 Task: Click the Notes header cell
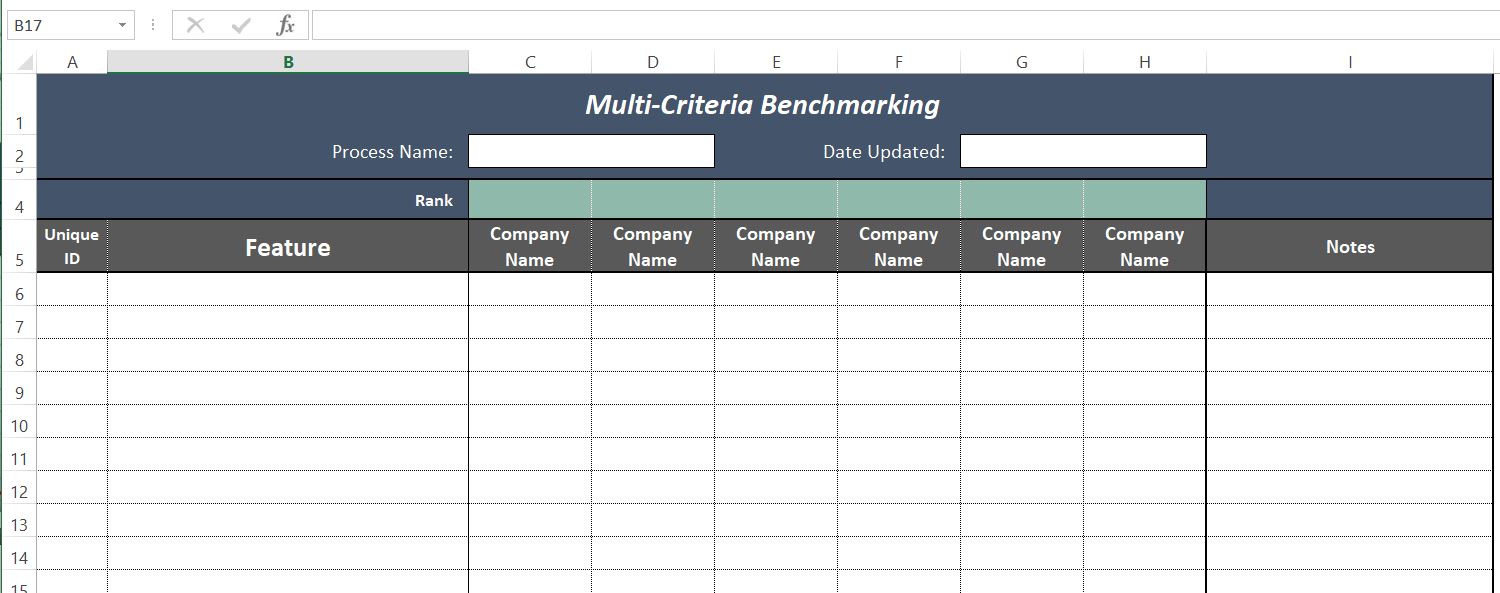(x=1350, y=247)
